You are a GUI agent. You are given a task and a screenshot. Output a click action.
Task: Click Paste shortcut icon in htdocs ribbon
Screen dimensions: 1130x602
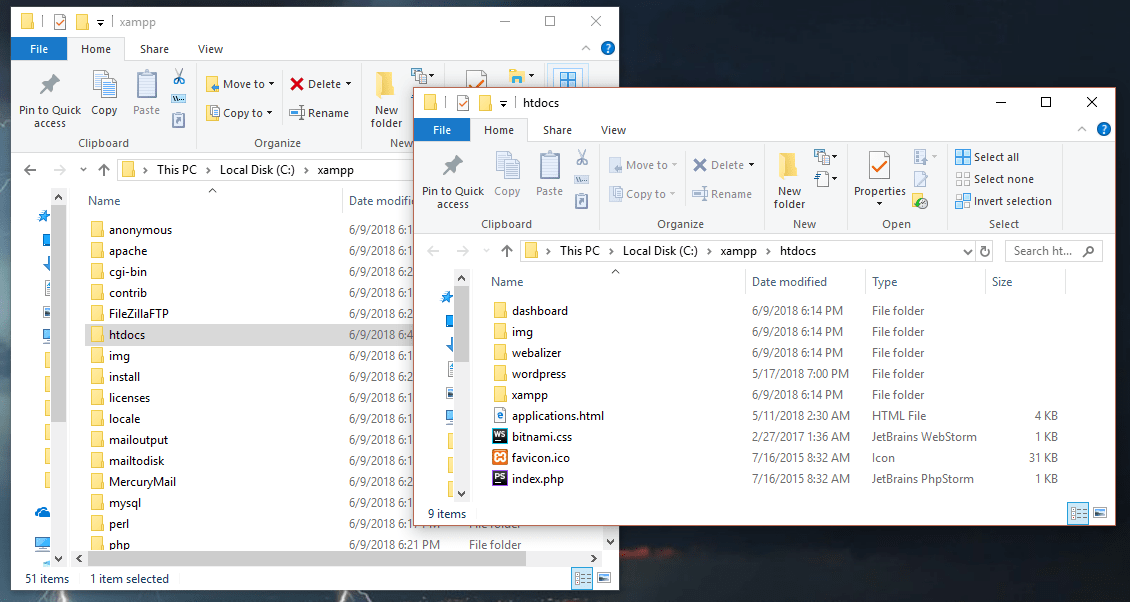(x=582, y=201)
